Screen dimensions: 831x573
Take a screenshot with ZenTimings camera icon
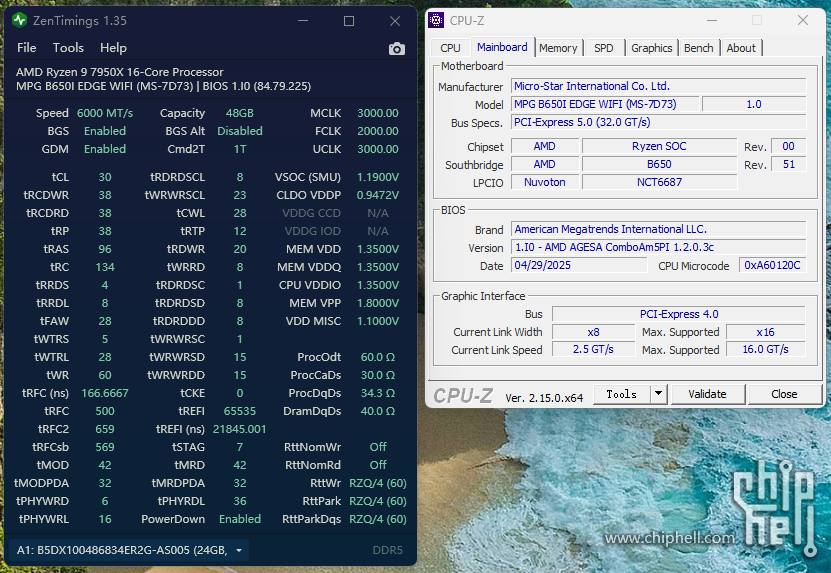click(x=396, y=49)
